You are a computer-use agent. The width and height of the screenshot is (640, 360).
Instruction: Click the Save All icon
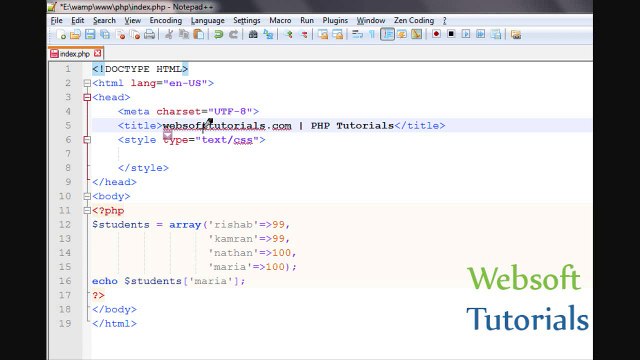pos(105,35)
